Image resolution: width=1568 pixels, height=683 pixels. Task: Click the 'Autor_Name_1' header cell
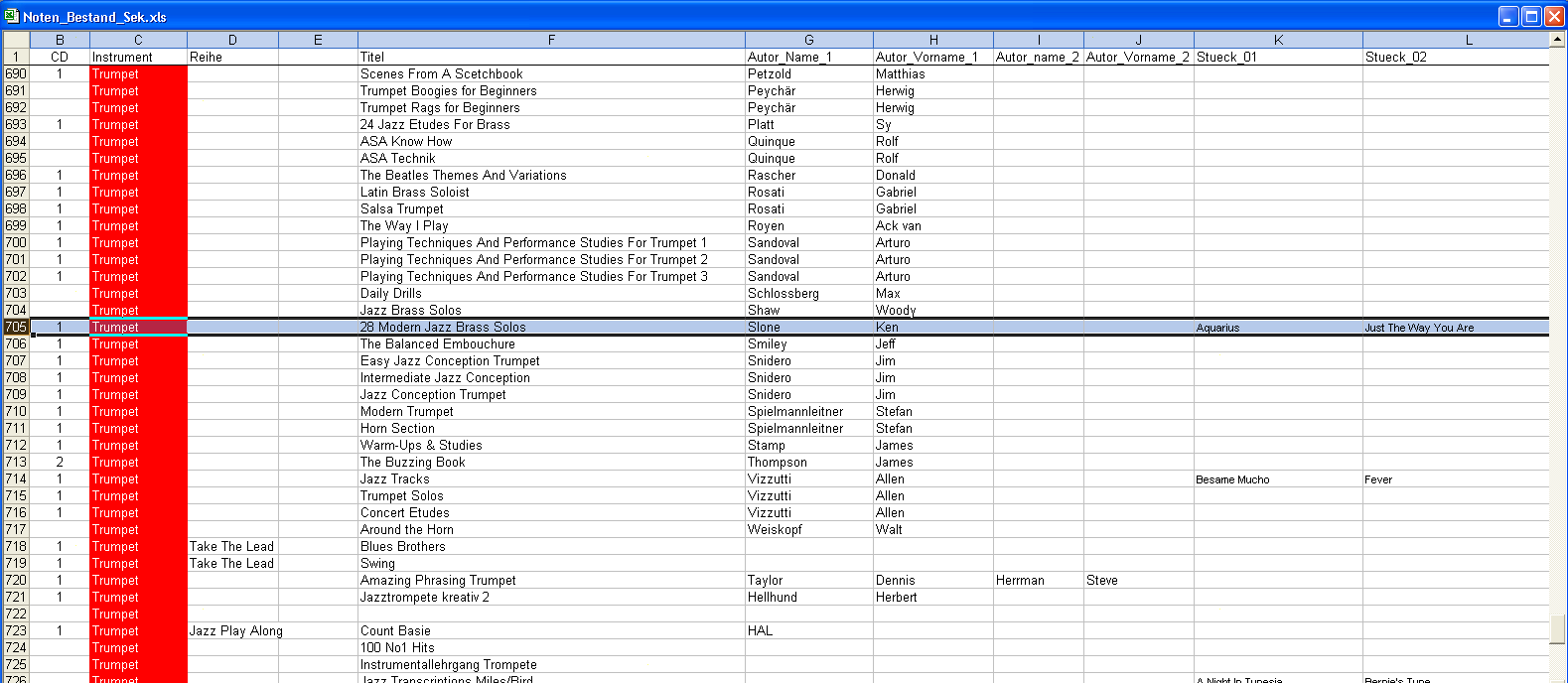pyautogui.click(x=809, y=57)
